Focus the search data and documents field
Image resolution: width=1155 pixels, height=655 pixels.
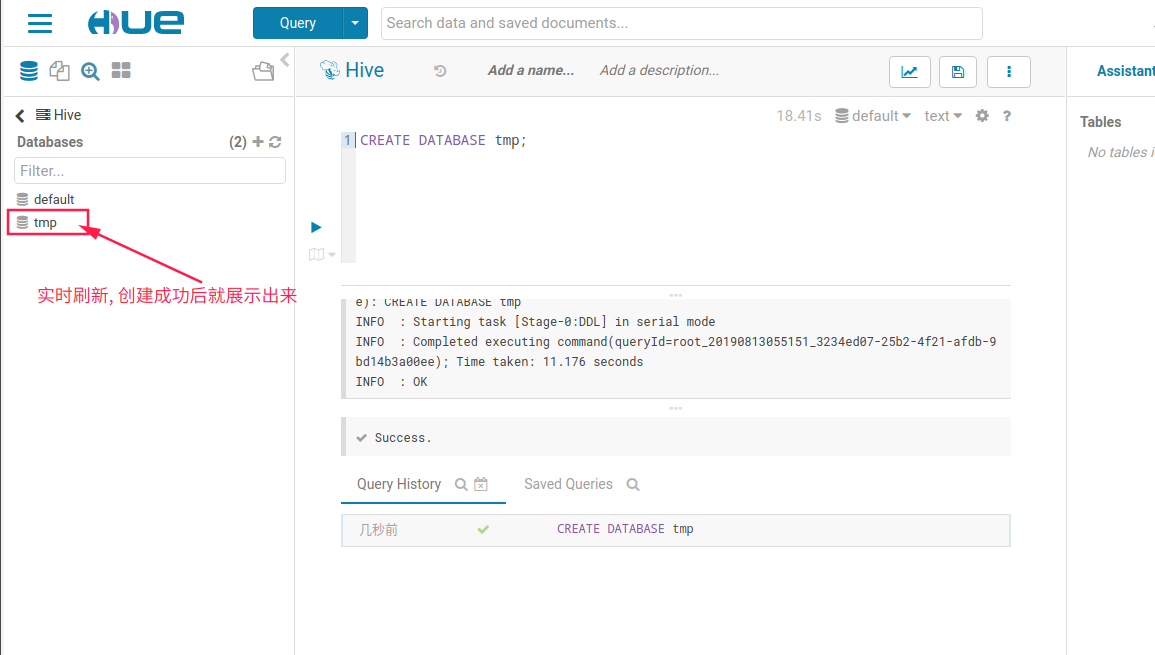click(x=681, y=23)
